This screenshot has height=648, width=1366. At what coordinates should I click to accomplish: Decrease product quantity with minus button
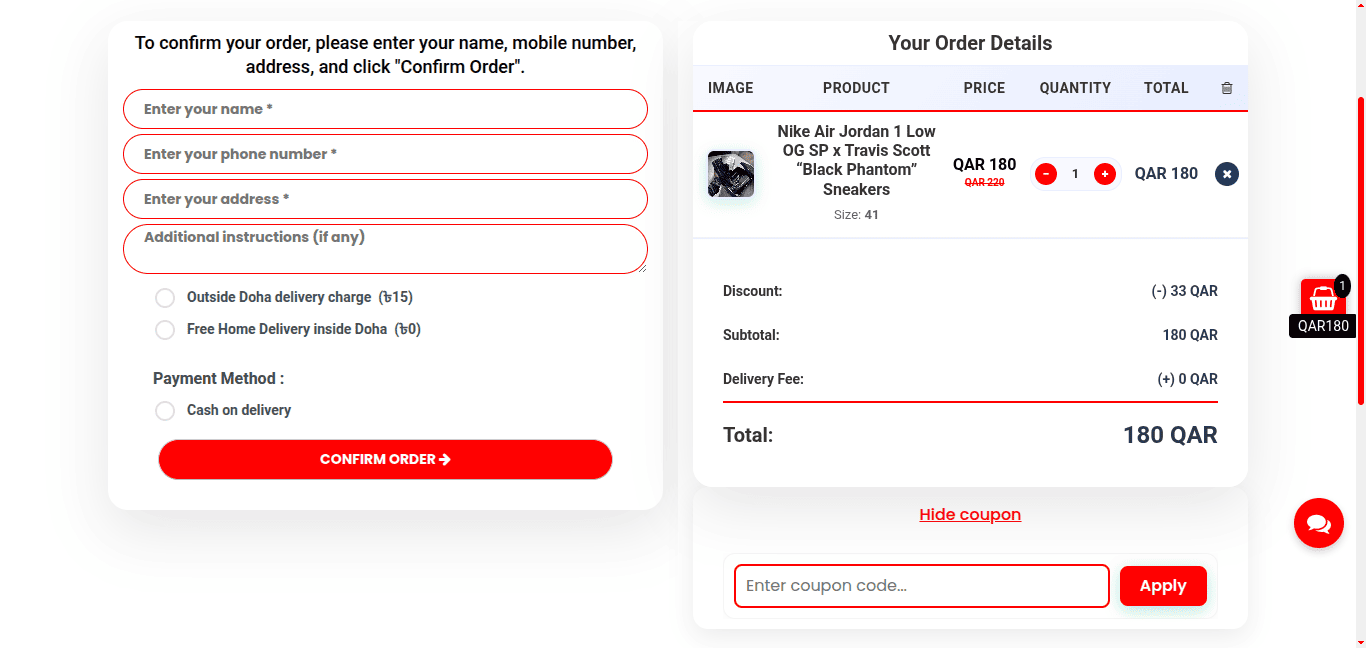pos(1046,174)
